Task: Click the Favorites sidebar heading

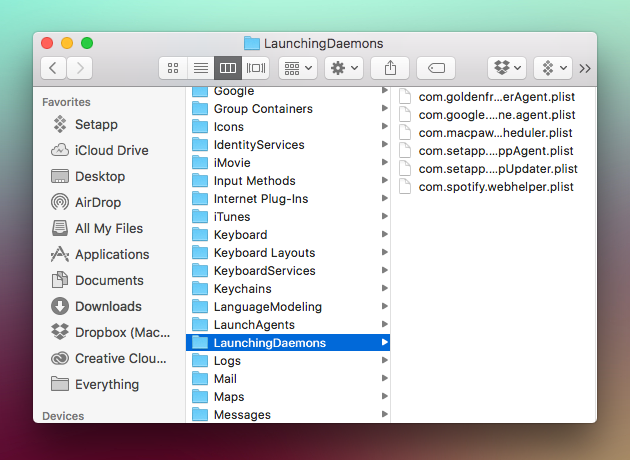Action: pyautogui.click(x=66, y=102)
